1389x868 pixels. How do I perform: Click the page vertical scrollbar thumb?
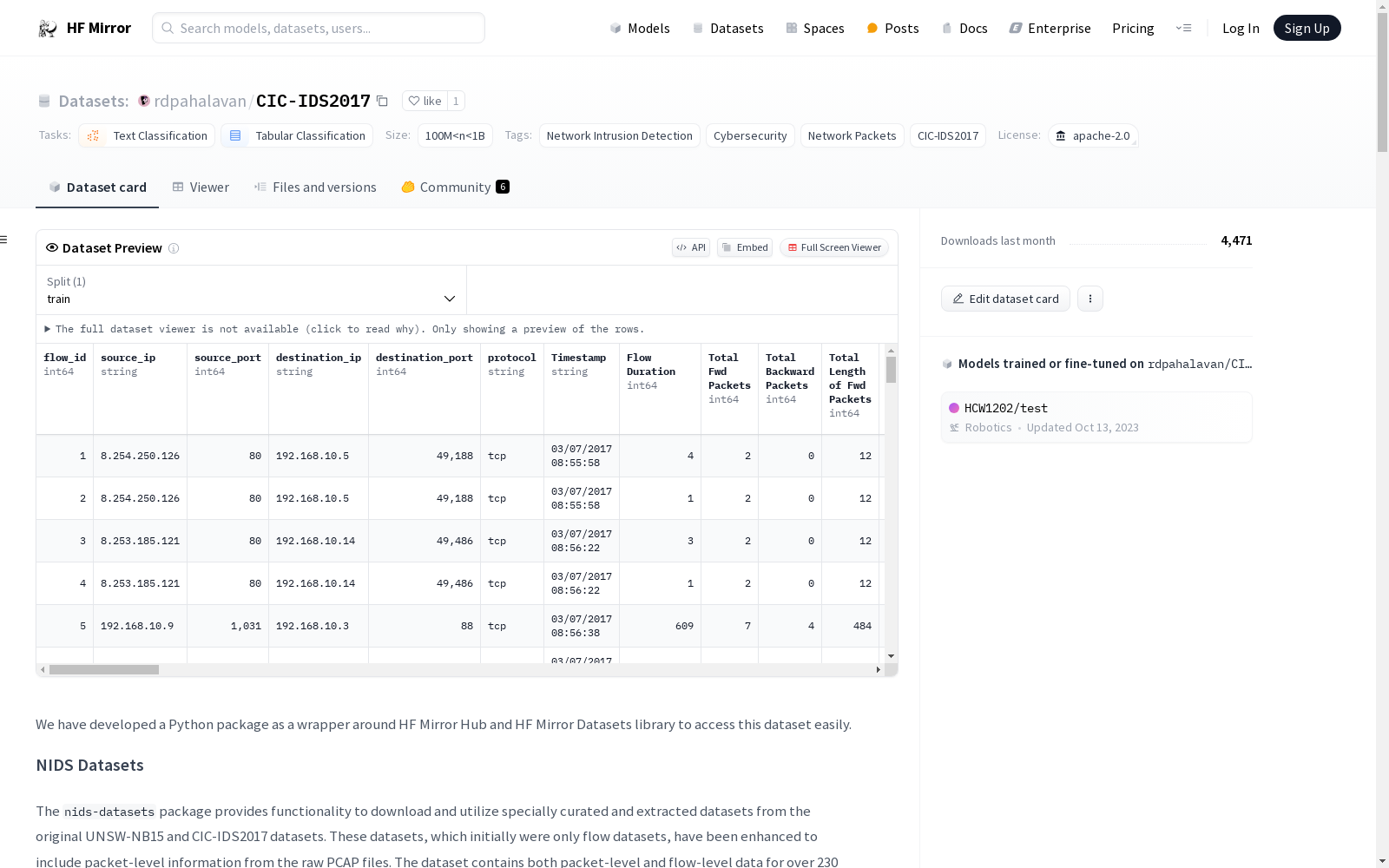[1382, 82]
